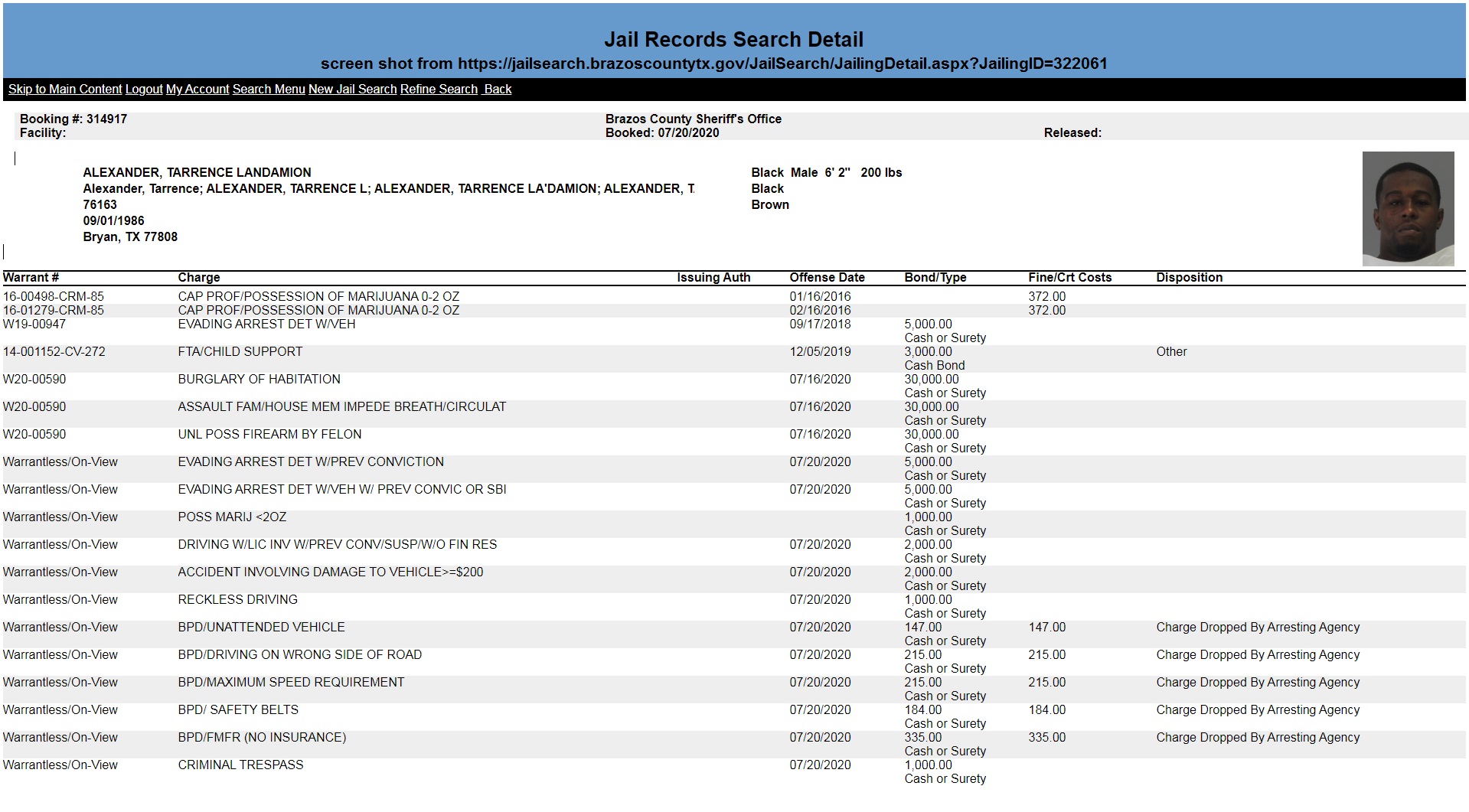
Task: Click the 3,000.00 bond amount
Action: point(929,351)
